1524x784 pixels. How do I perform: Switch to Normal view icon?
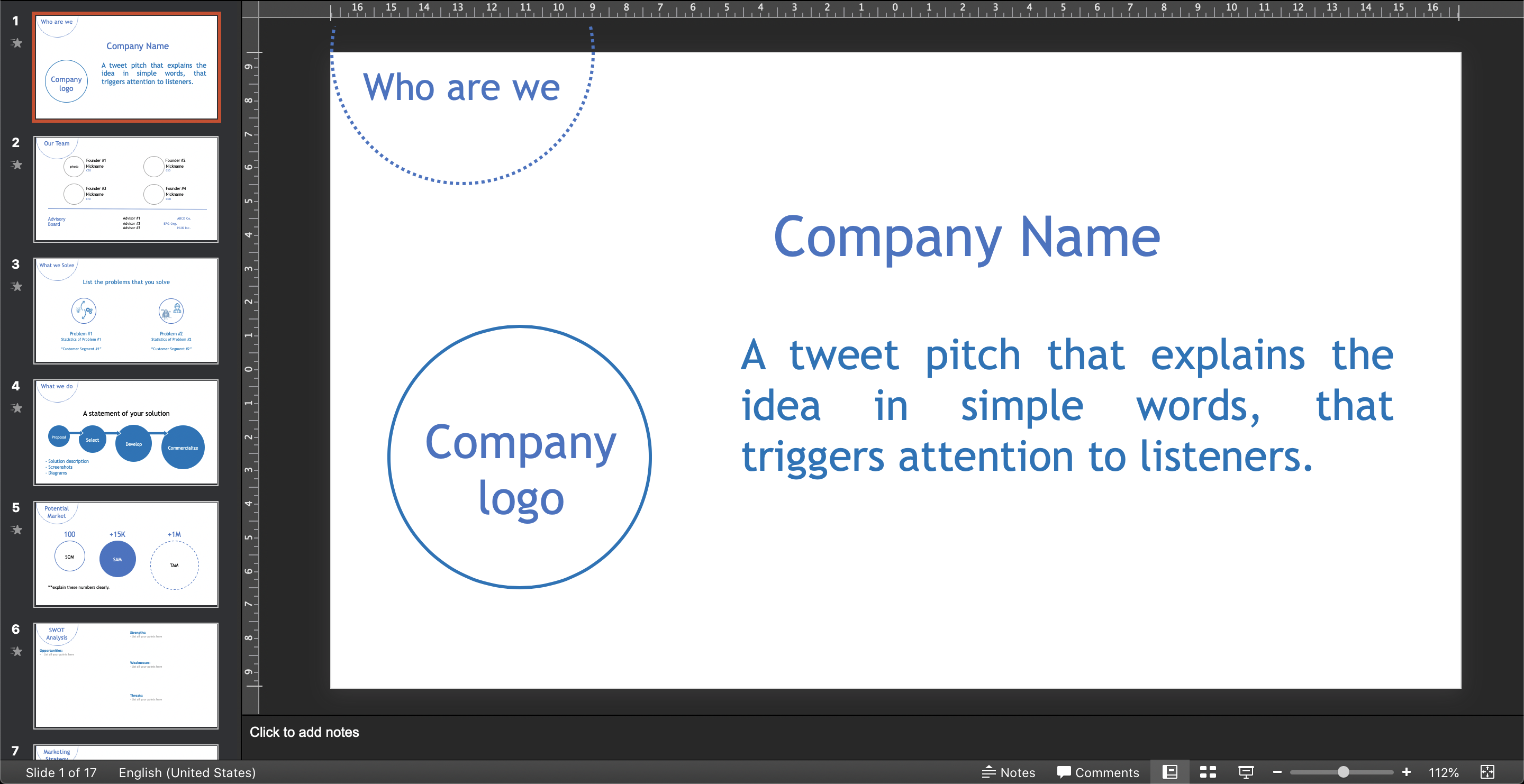coord(1169,772)
